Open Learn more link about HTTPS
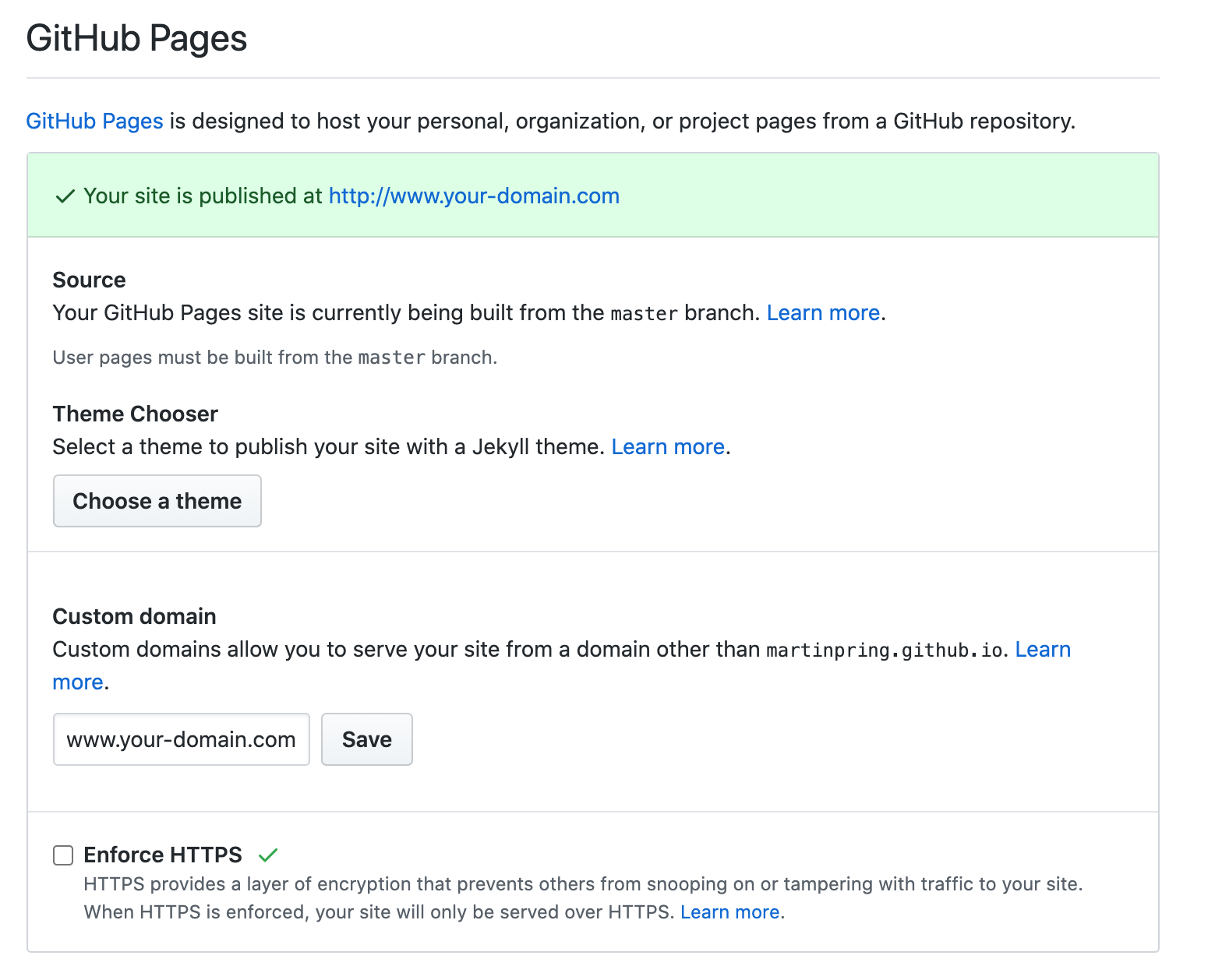Image resolution: width=1208 pixels, height=980 pixels. click(729, 912)
